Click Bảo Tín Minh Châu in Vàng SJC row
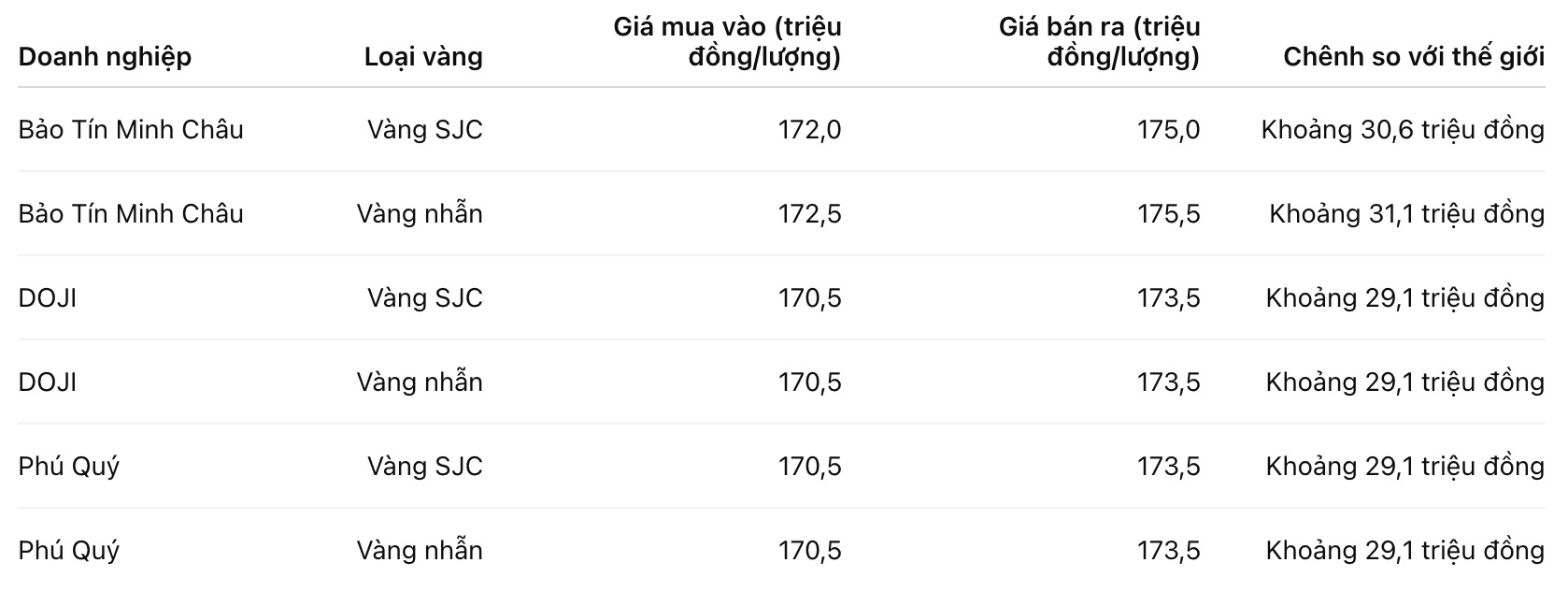1568x606 pixels. [x=131, y=130]
